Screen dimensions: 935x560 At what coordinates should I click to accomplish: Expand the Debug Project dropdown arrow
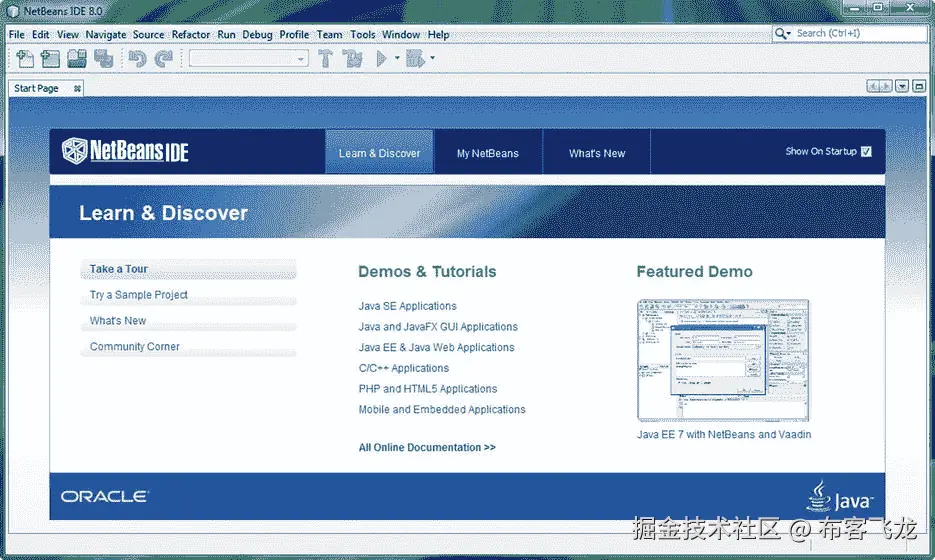432,58
